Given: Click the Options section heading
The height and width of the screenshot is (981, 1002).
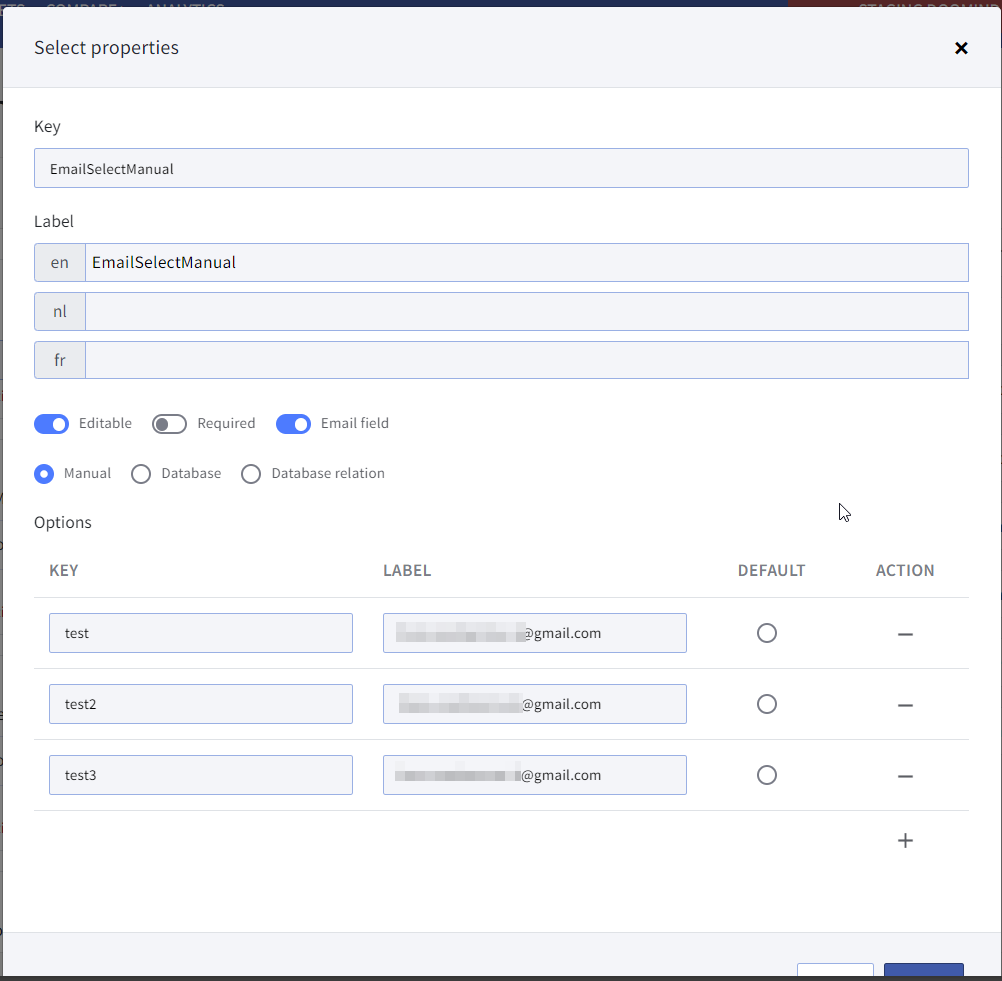Looking at the screenshot, I should tap(63, 523).
